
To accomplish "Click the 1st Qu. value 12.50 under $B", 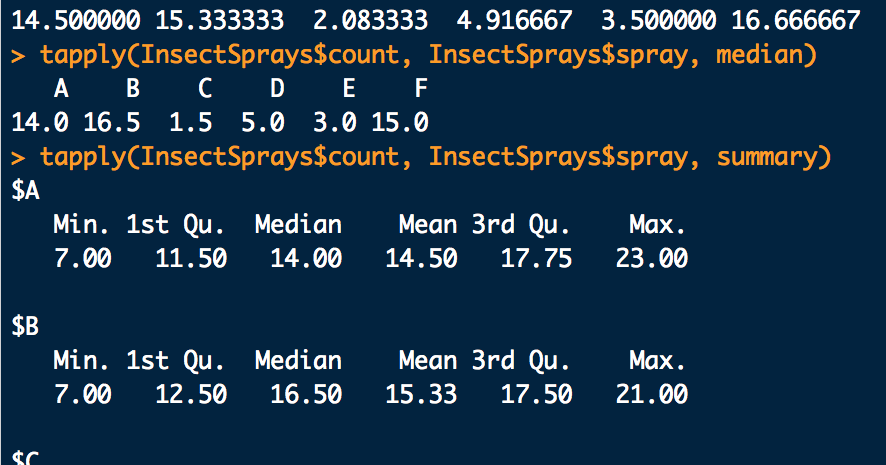I will [x=191, y=395].
